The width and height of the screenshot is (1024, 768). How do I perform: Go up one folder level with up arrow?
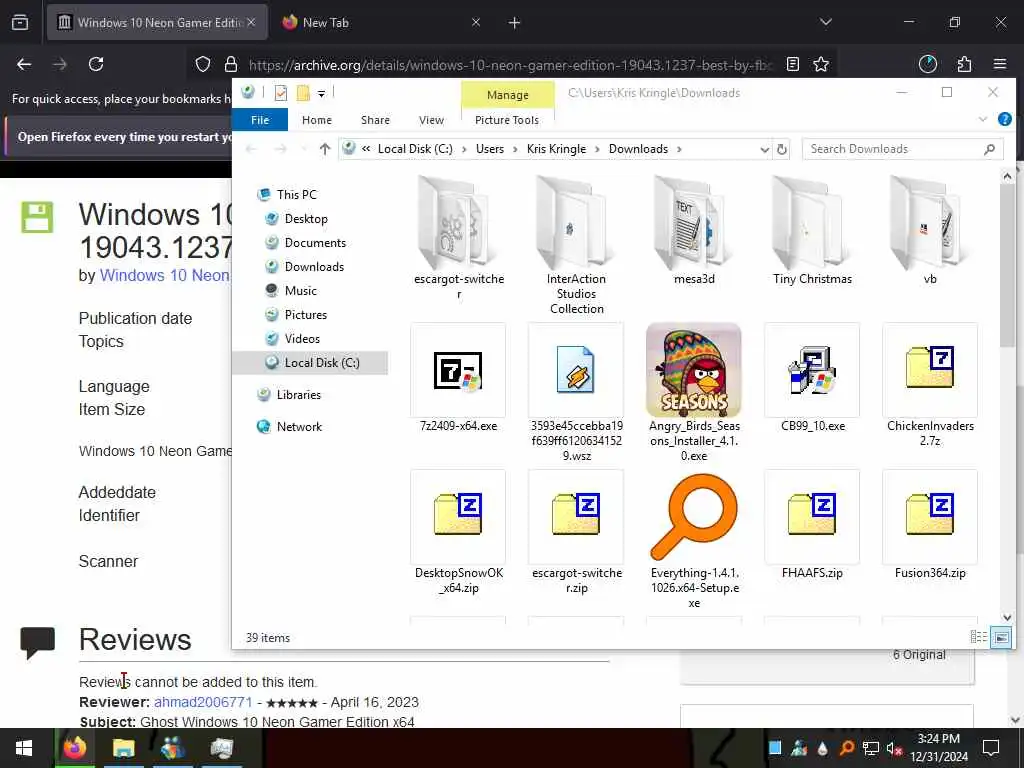point(325,150)
